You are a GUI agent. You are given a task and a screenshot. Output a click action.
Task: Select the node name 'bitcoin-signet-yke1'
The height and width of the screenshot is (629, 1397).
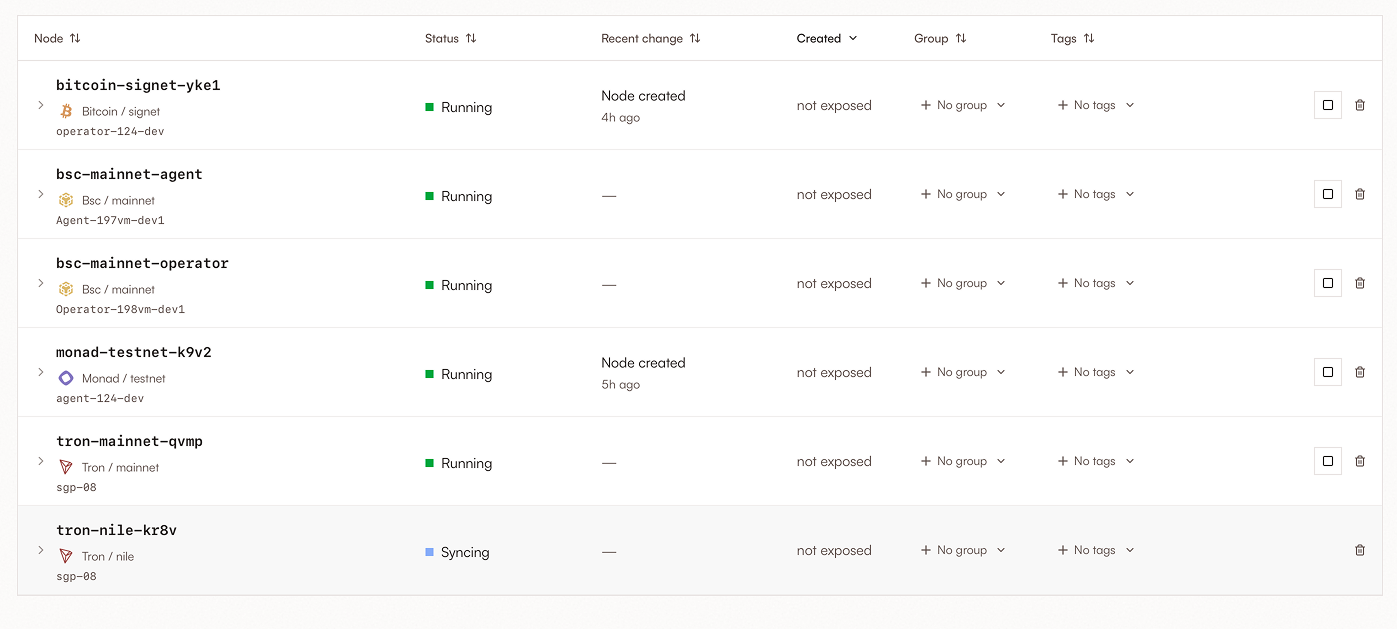pyautogui.click(x=138, y=85)
